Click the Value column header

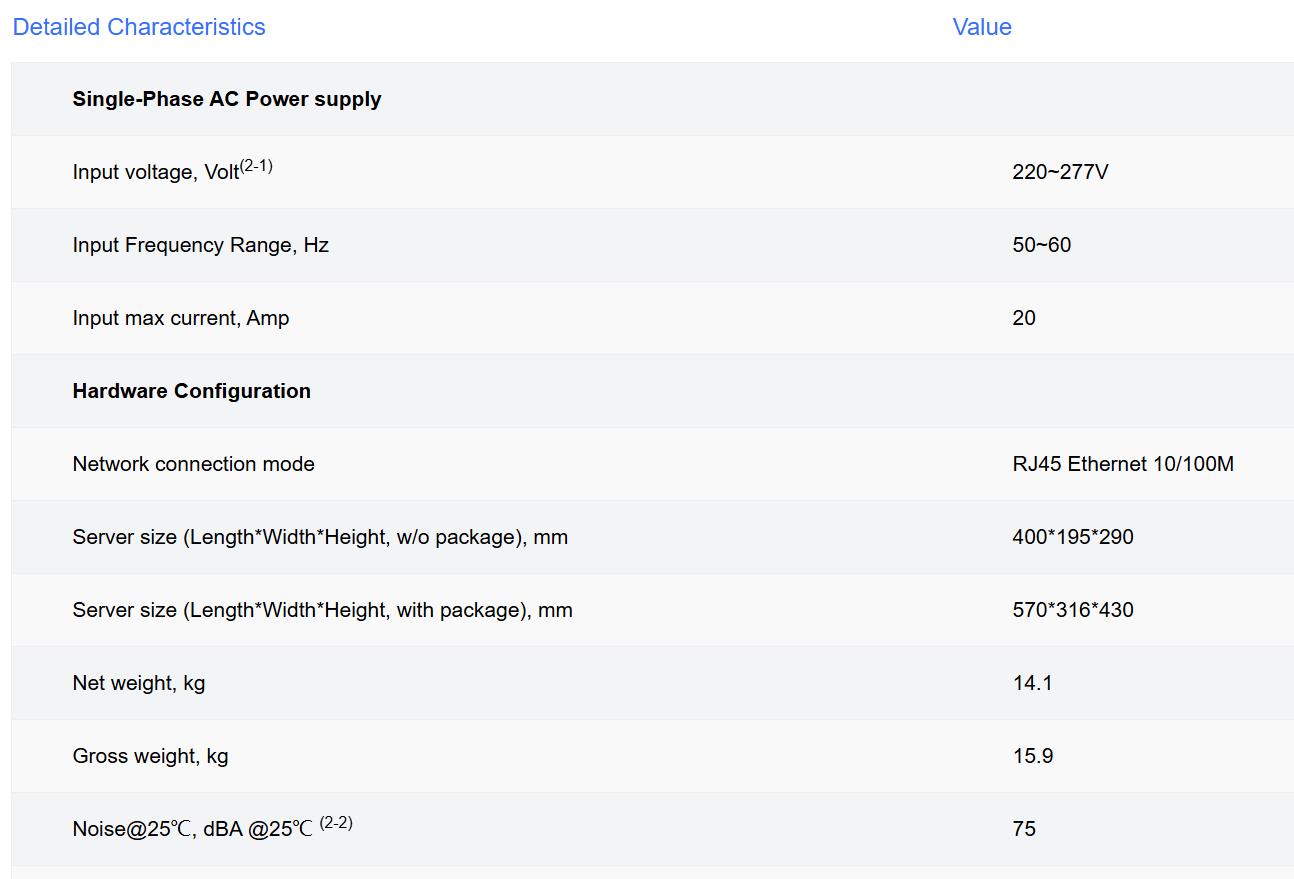pyautogui.click(x=981, y=27)
